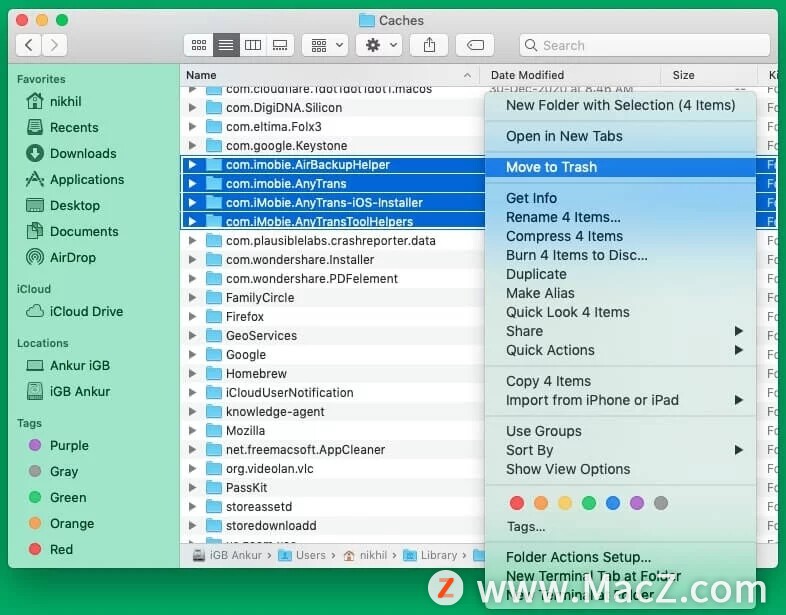
Task: Click Users in the path bar
Action: tap(302, 555)
